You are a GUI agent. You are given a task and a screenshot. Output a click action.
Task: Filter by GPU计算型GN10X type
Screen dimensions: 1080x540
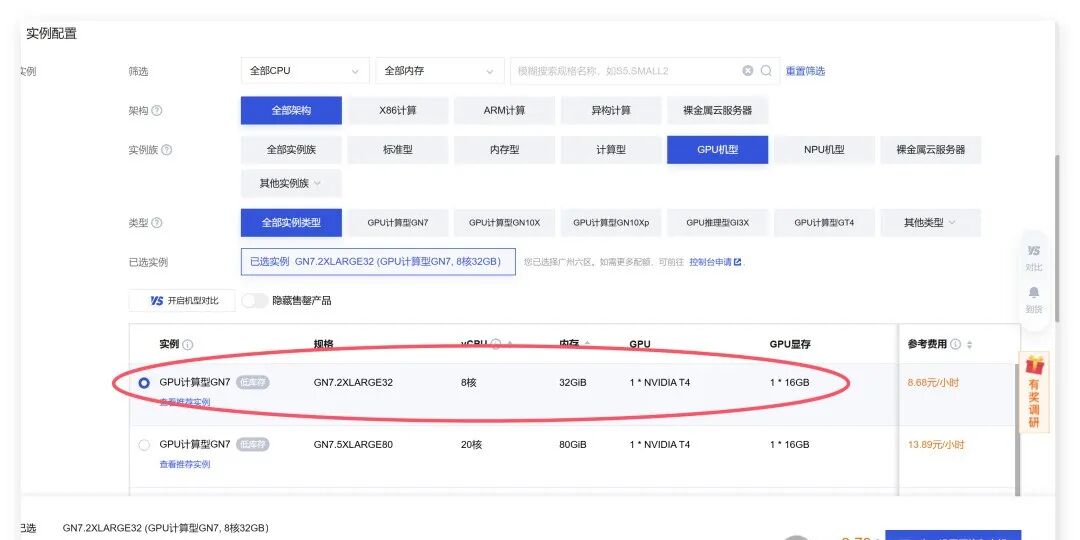click(504, 223)
